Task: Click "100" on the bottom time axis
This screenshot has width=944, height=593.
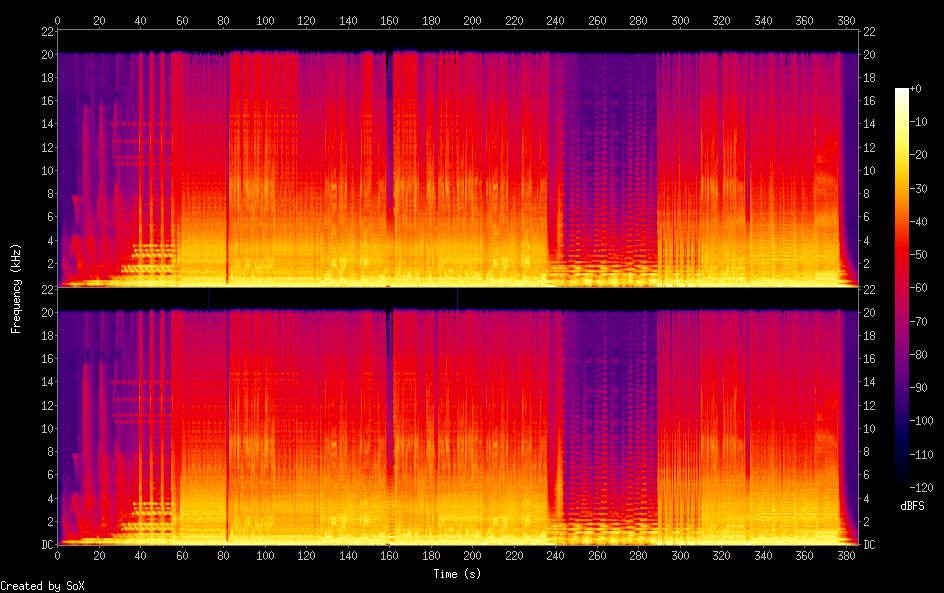Action: click(x=265, y=556)
